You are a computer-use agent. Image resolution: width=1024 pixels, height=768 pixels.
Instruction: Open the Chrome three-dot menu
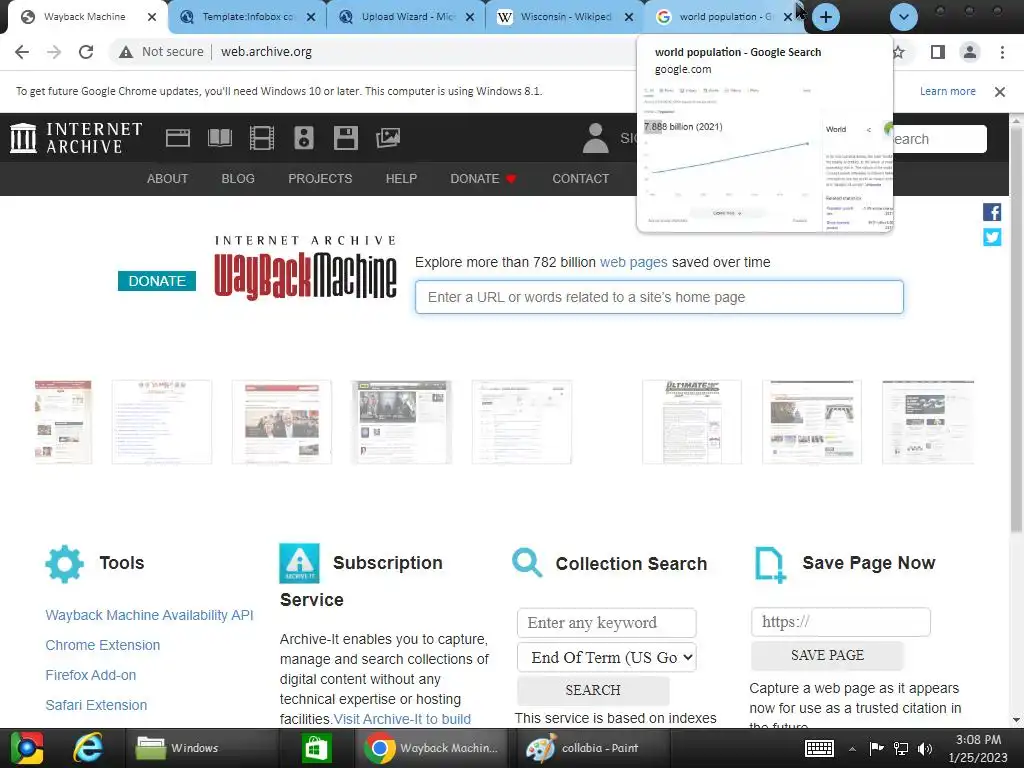tap(1002, 52)
